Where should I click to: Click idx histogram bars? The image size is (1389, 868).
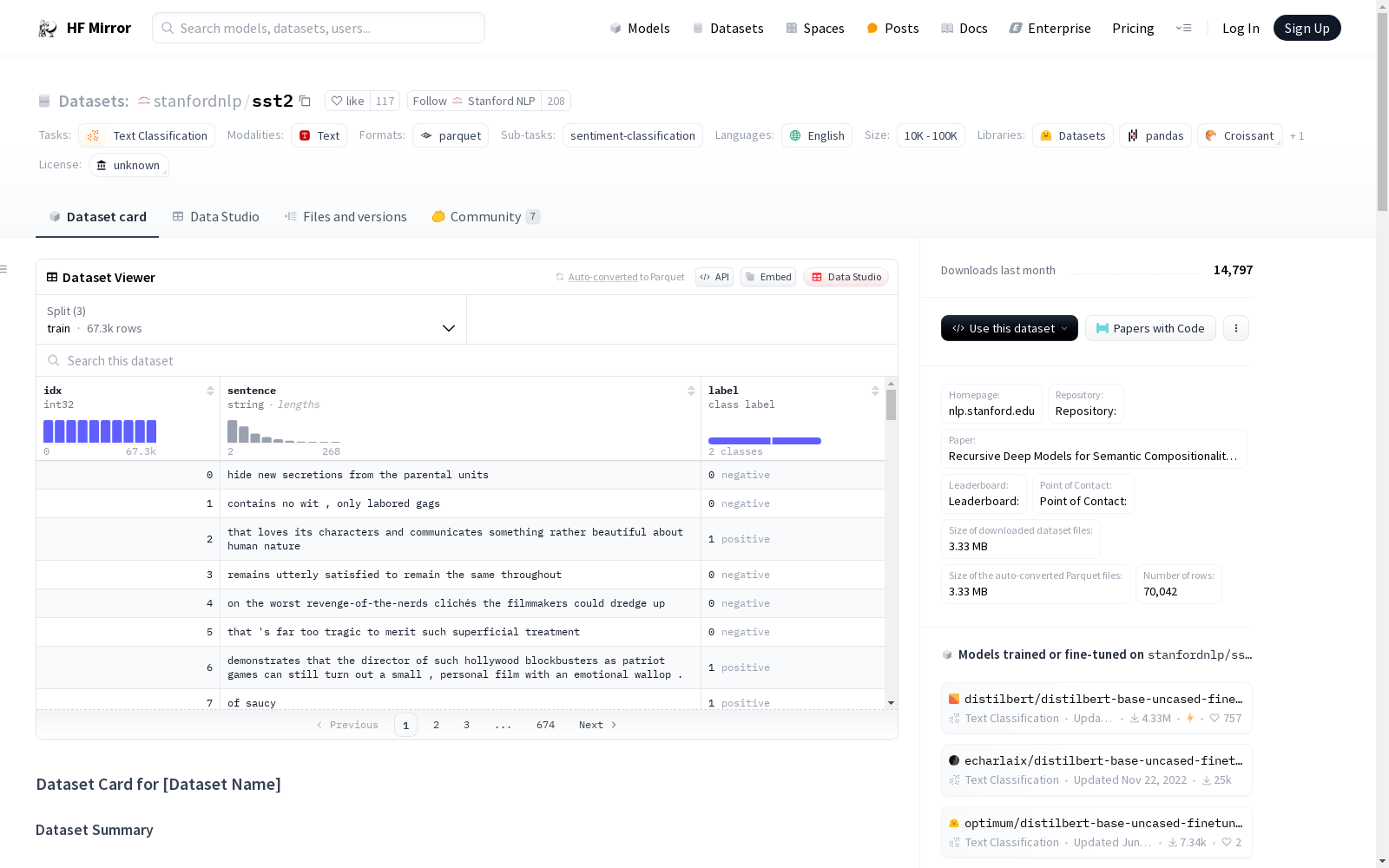(x=100, y=431)
